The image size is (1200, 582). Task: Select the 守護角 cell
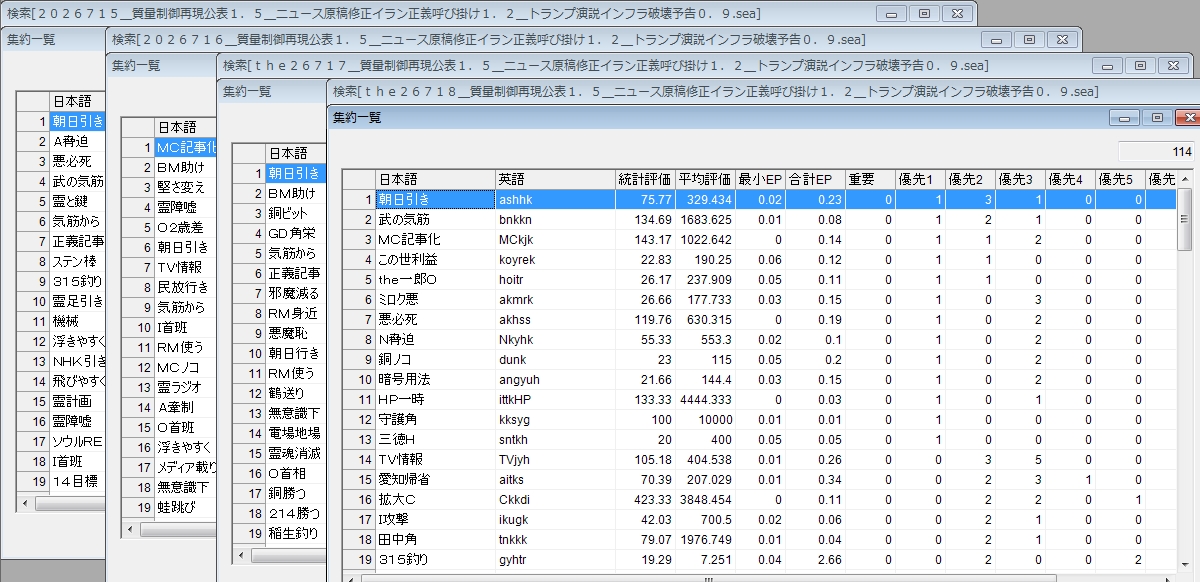click(x=435, y=419)
